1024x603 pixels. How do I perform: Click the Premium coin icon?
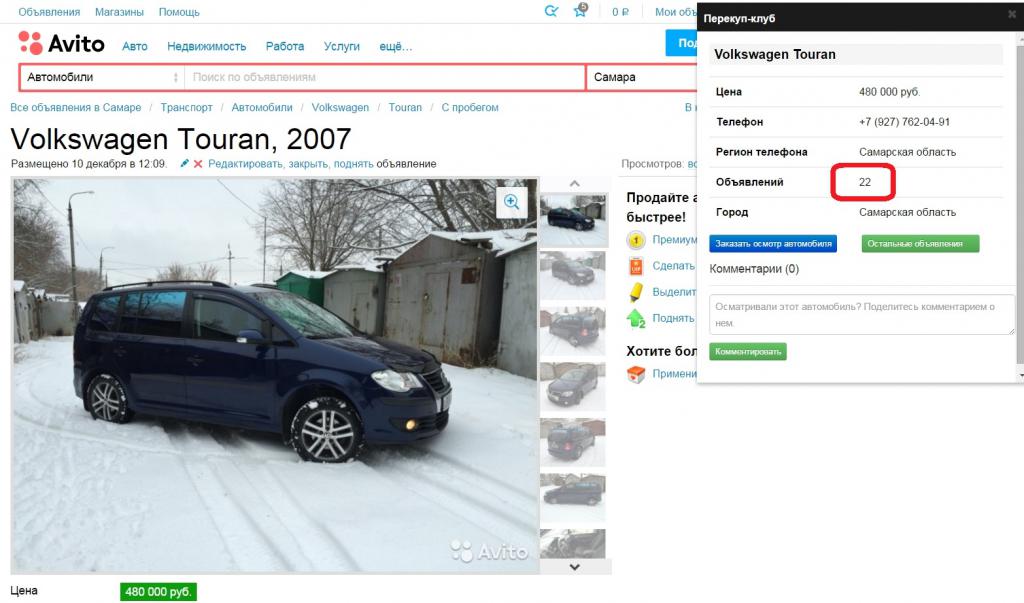pos(635,240)
